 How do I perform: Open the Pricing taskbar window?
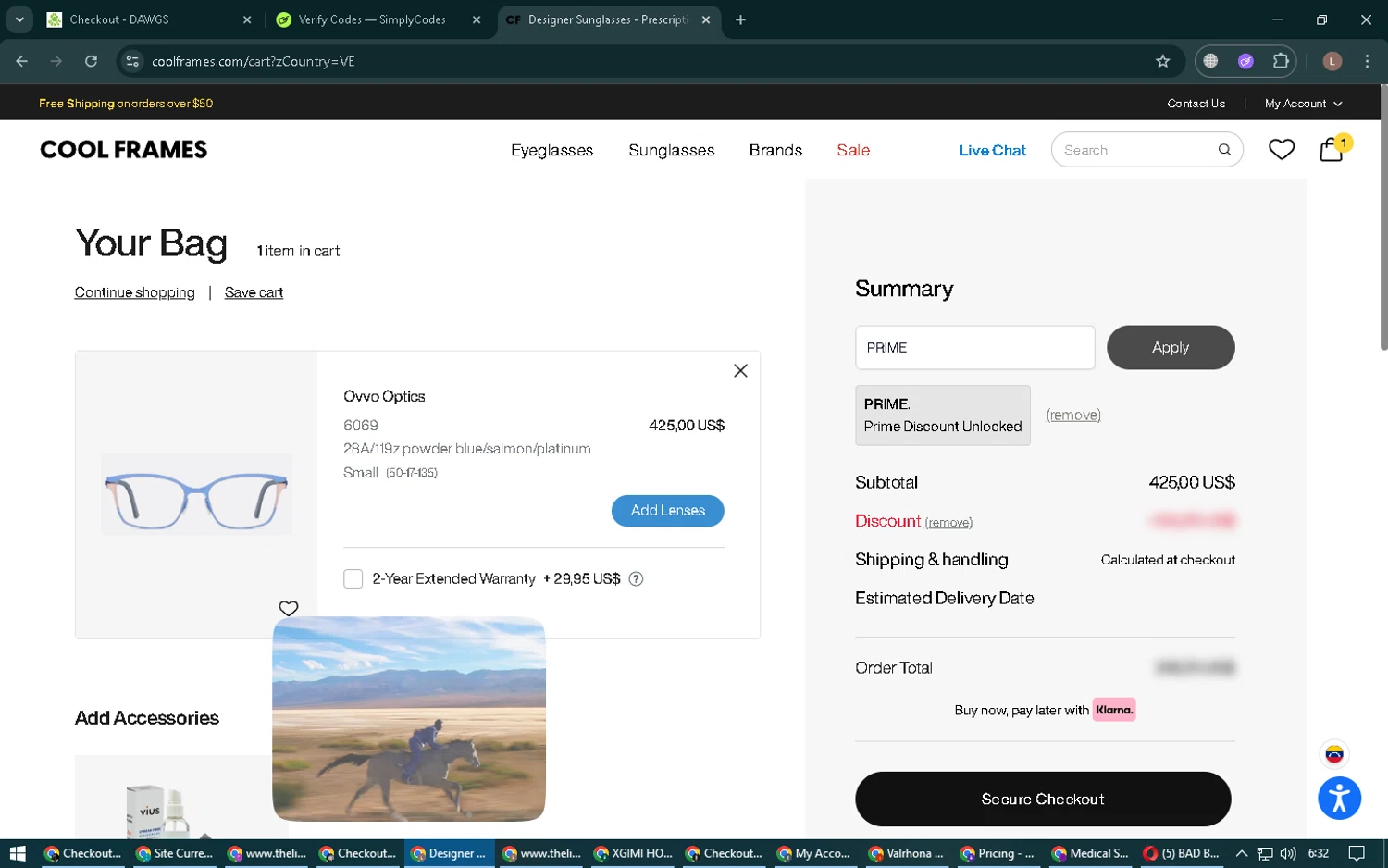tap(998, 853)
